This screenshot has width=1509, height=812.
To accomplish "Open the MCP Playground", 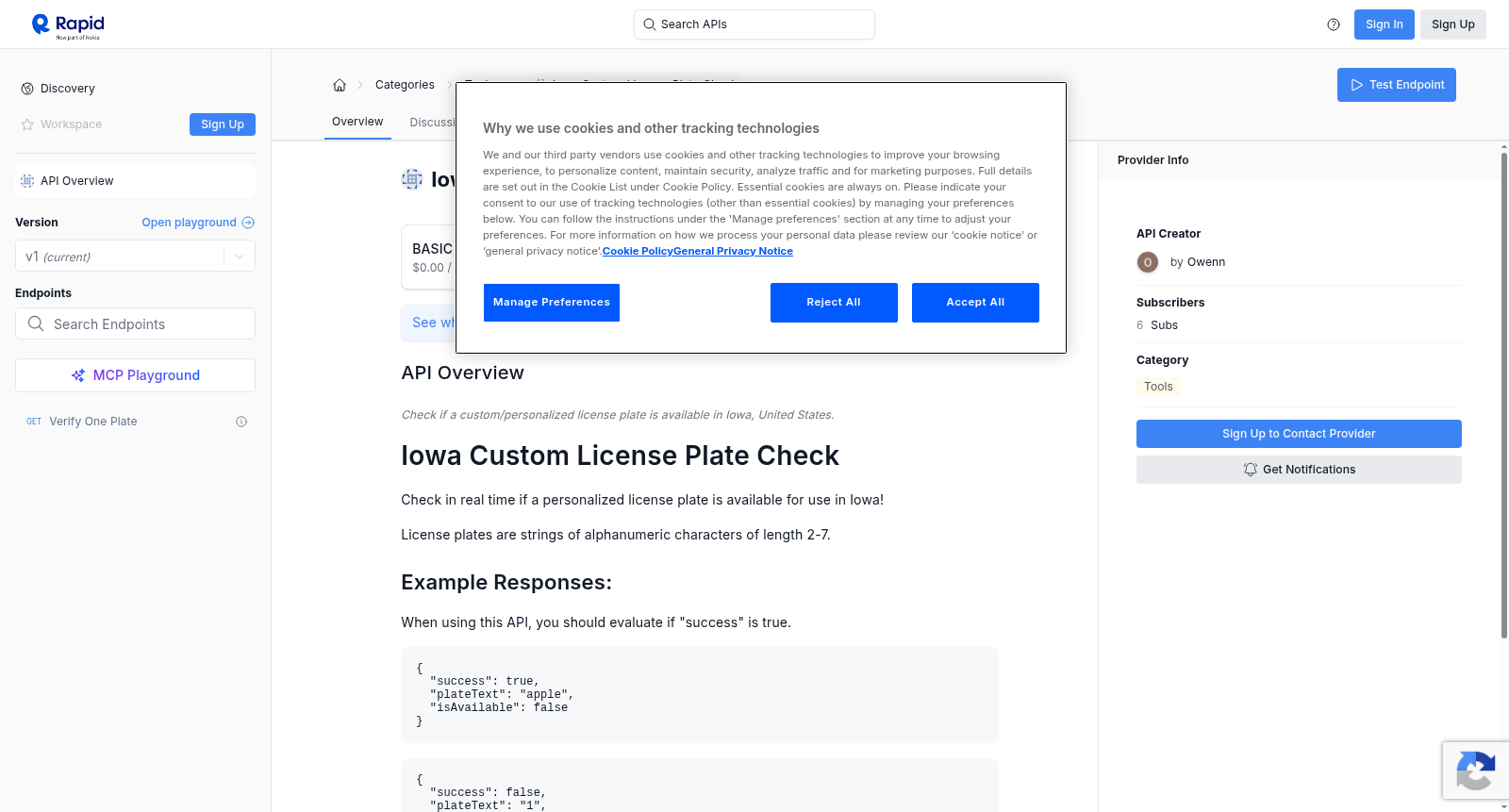I will 135,375.
